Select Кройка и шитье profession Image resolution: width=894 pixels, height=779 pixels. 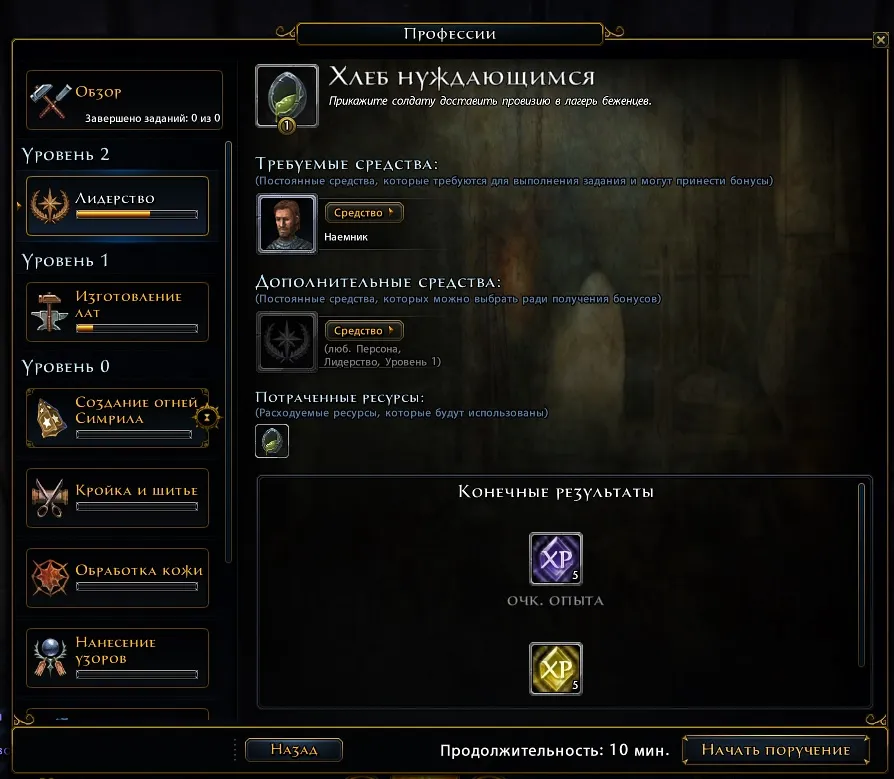click(117, 498)
